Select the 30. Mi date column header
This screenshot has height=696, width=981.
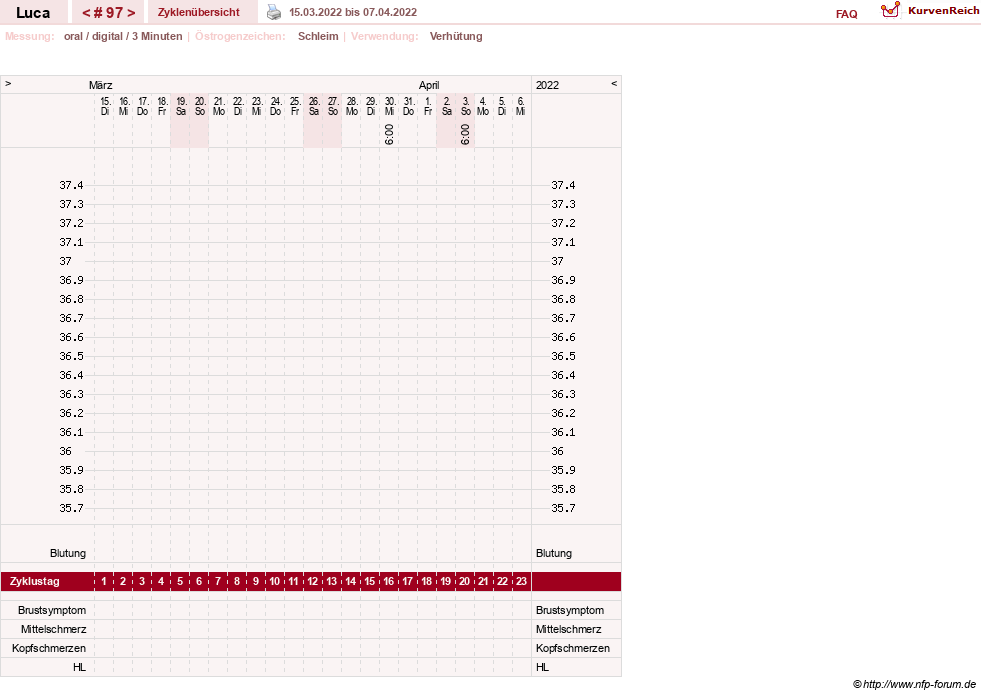click(x=390, y=106)
